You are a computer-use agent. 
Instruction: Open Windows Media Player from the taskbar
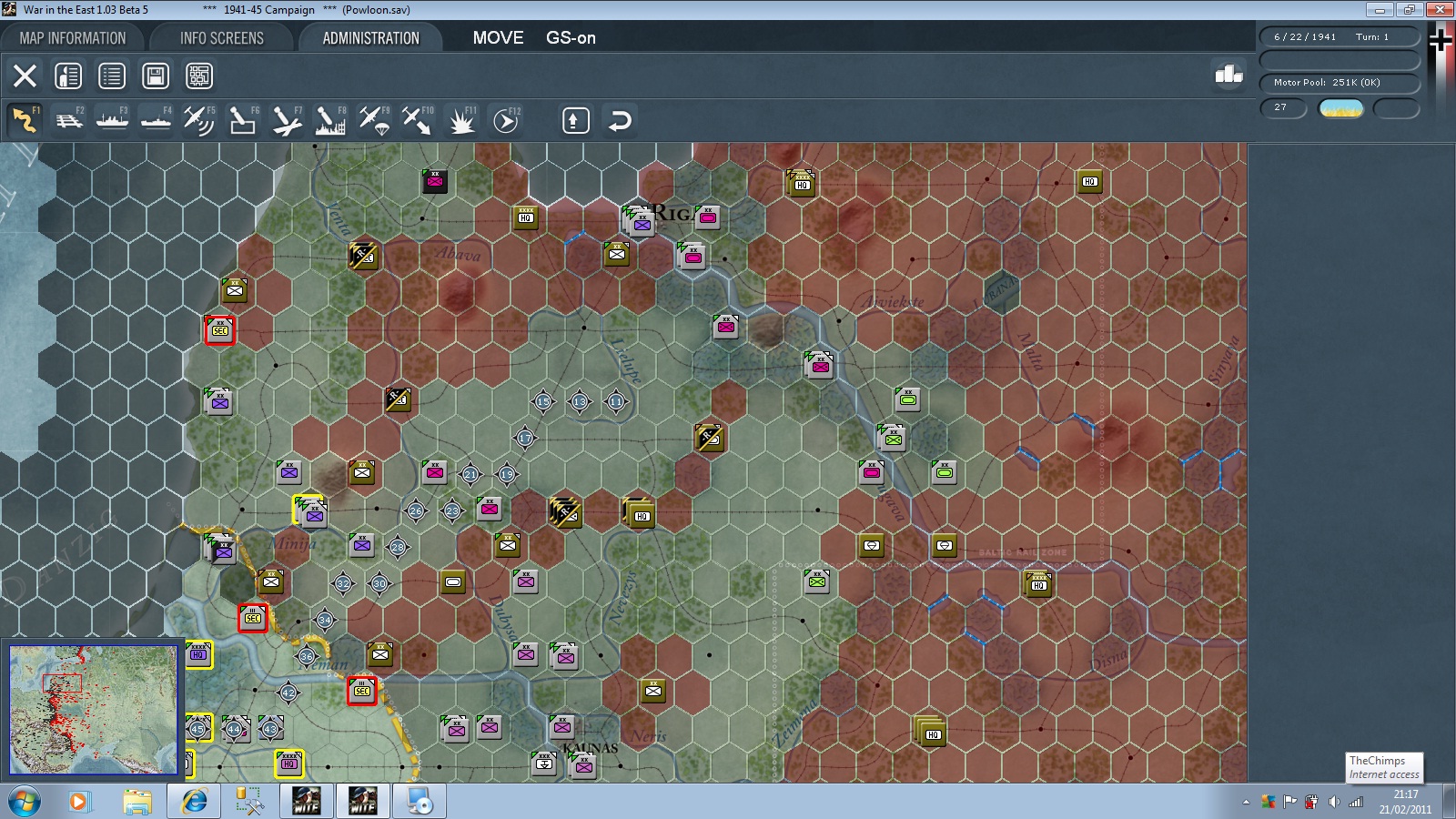(x=78, y=802)
